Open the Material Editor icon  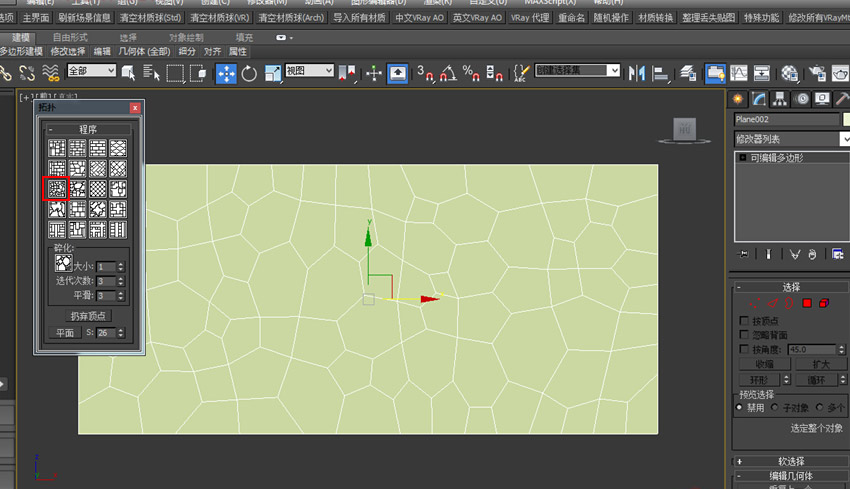pyautogui.click(x=790, y=73)
